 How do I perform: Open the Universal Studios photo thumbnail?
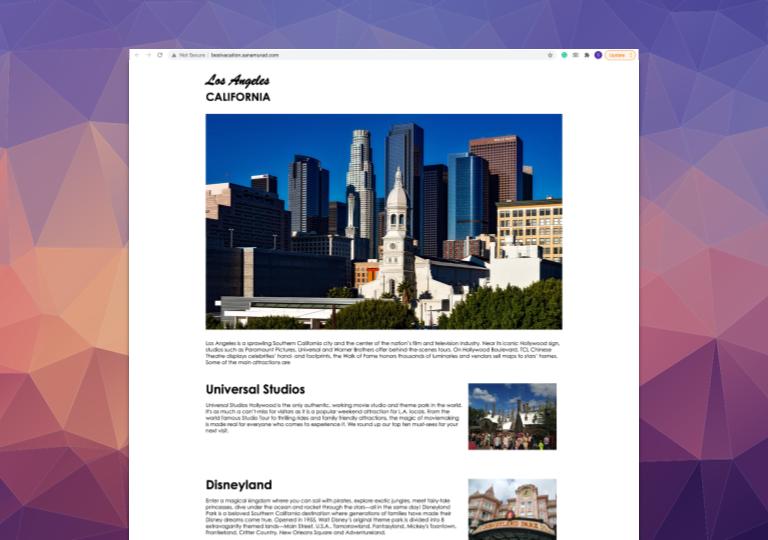coord(512,416)
